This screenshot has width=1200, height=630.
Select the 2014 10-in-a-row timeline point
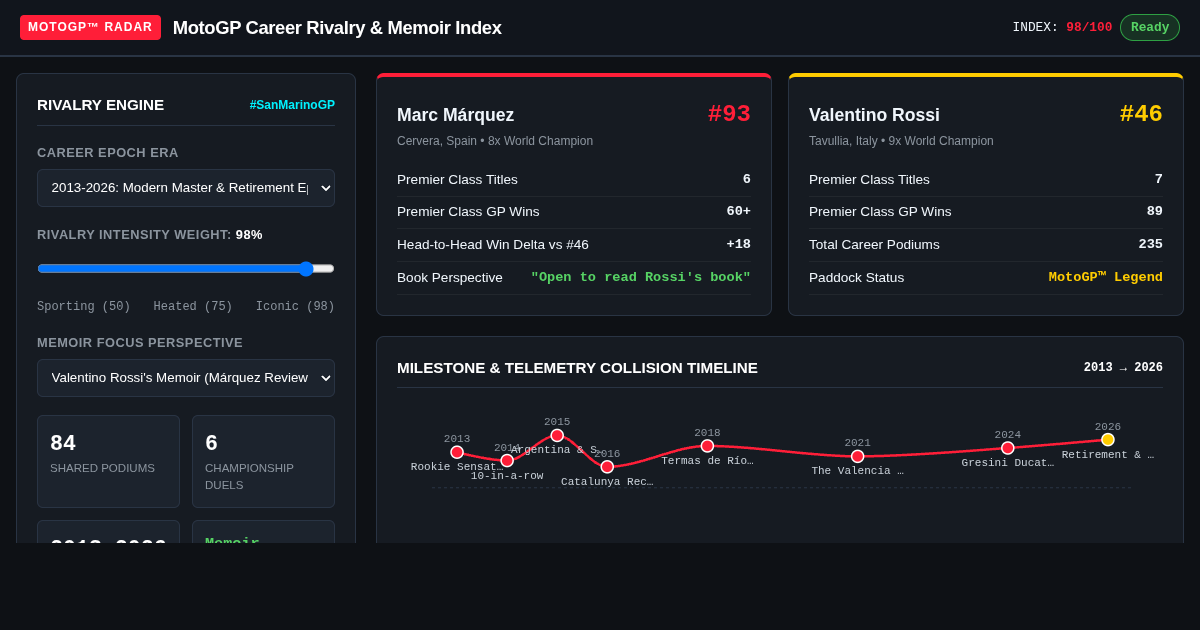[x=507, y=460]
